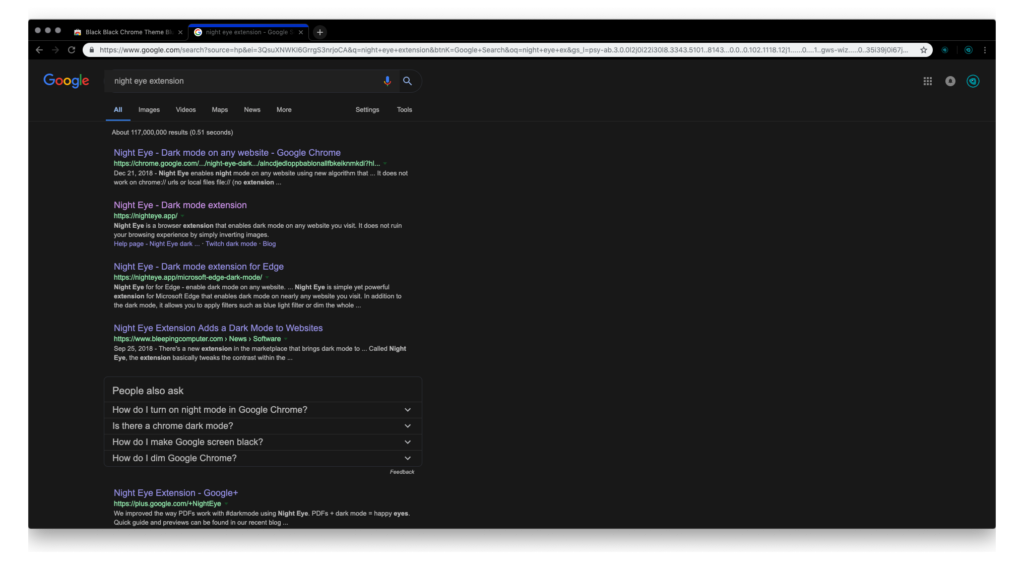
Task: Switch to Images results
Action: click(x=149, y=110)
